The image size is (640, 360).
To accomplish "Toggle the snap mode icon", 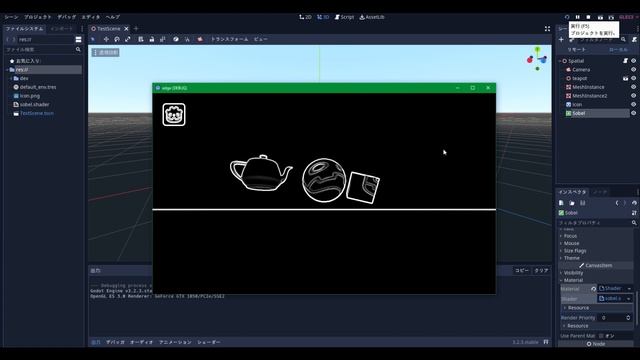I will pos(187,39).
